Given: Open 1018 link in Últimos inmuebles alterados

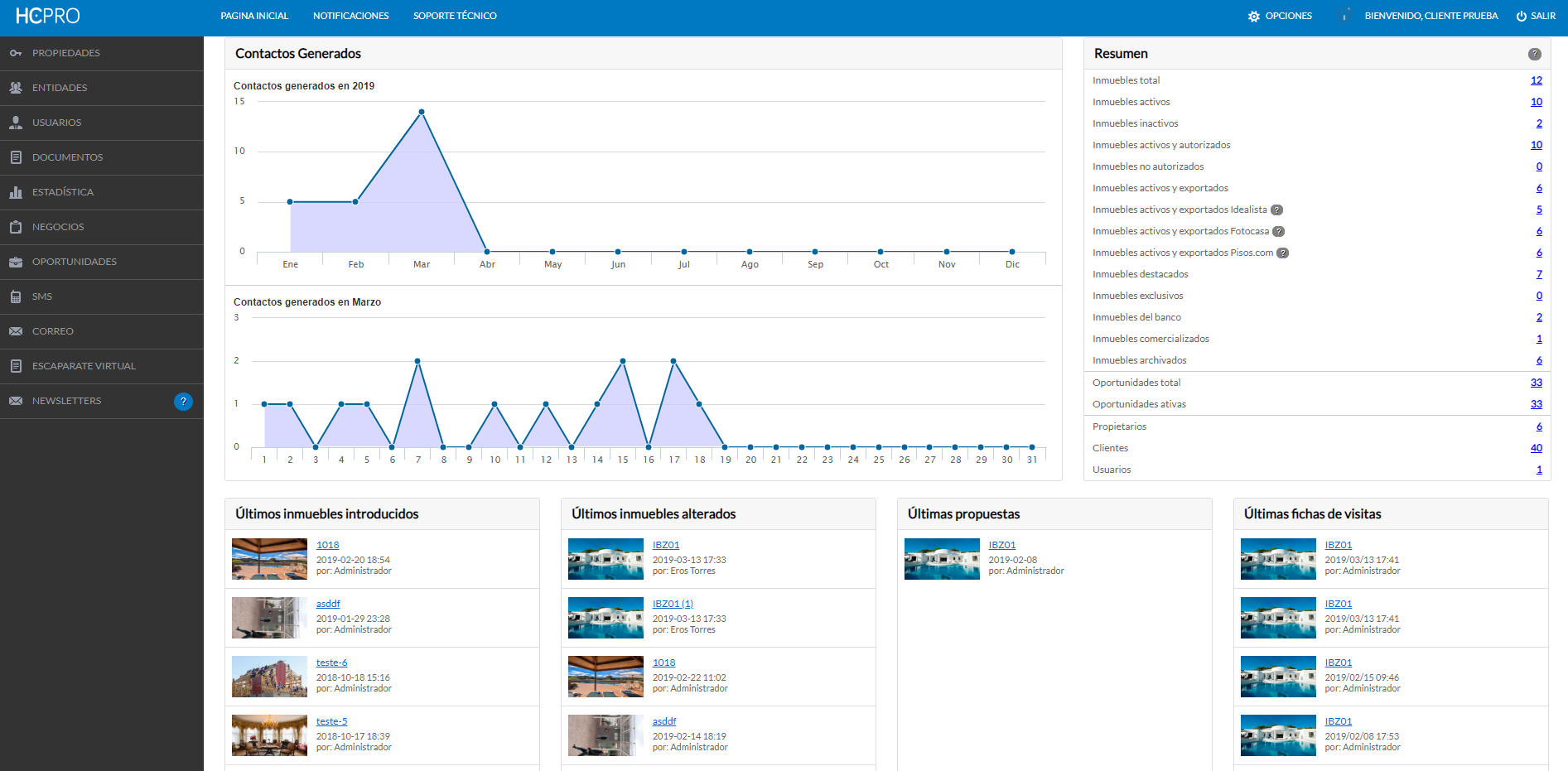Looking at the screenshot, I should coord(664,663).
